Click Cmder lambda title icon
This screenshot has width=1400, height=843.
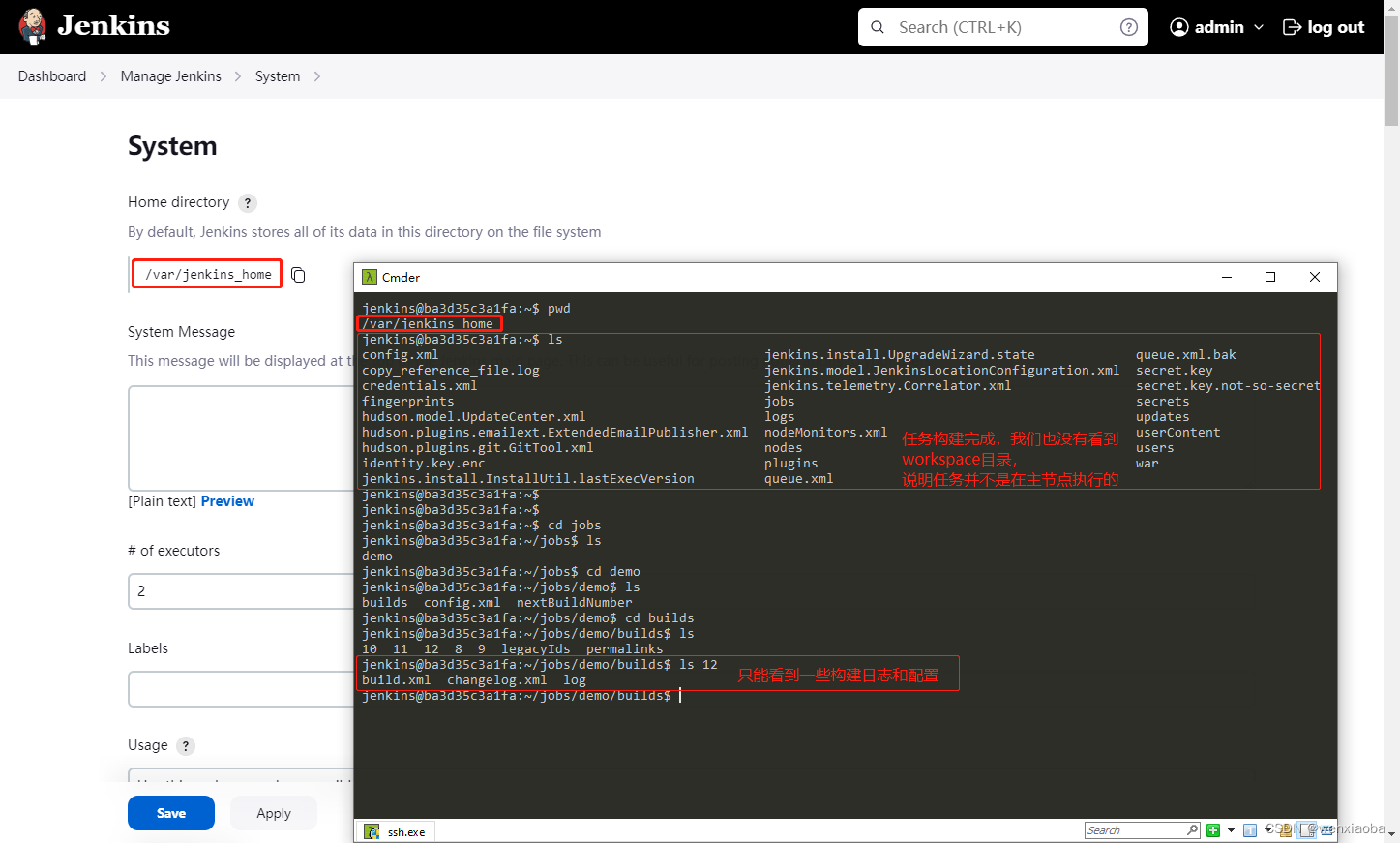click(370, 277)
